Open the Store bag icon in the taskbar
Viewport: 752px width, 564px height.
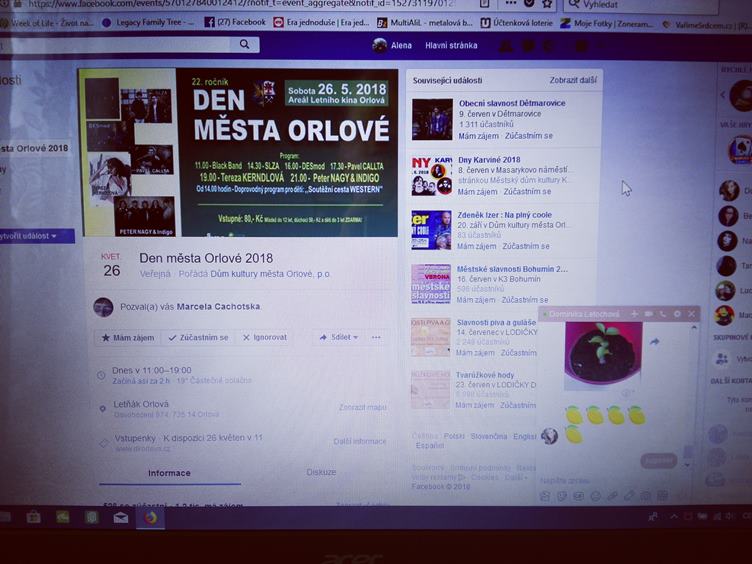[x=33, y=517]
